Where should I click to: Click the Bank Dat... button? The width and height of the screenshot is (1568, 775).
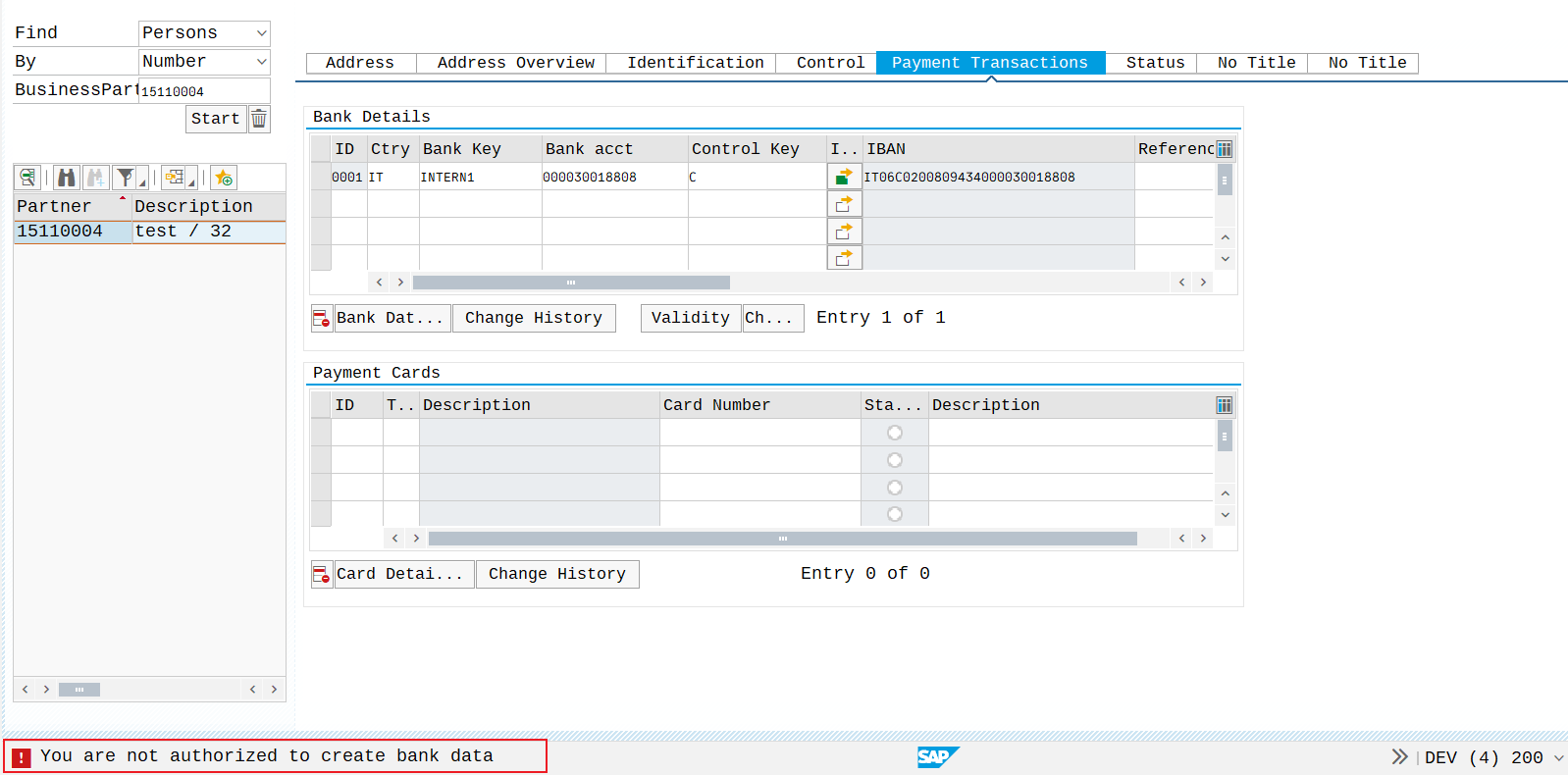[x=392, y=318]
